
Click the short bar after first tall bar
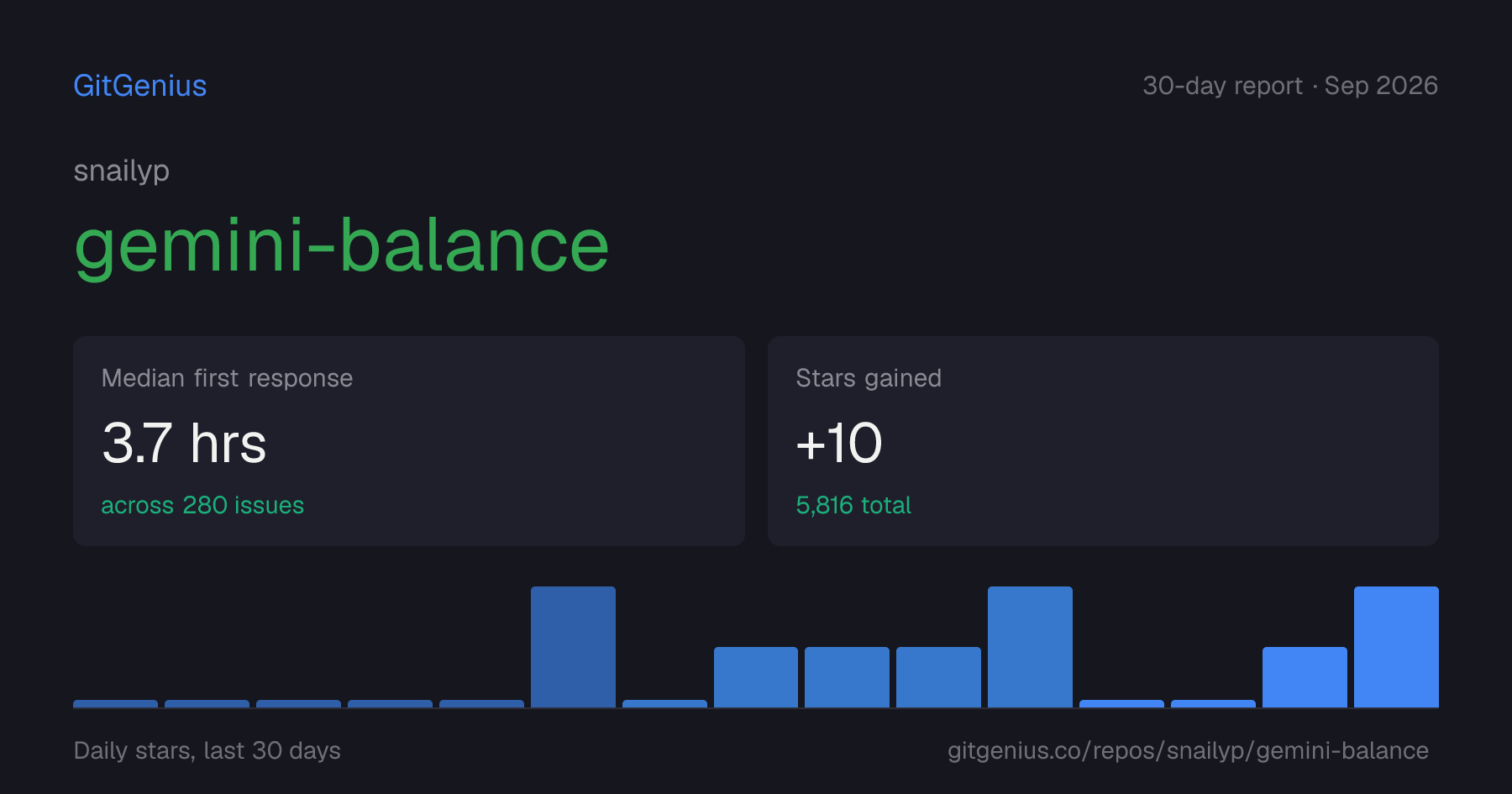pos(664,704)
